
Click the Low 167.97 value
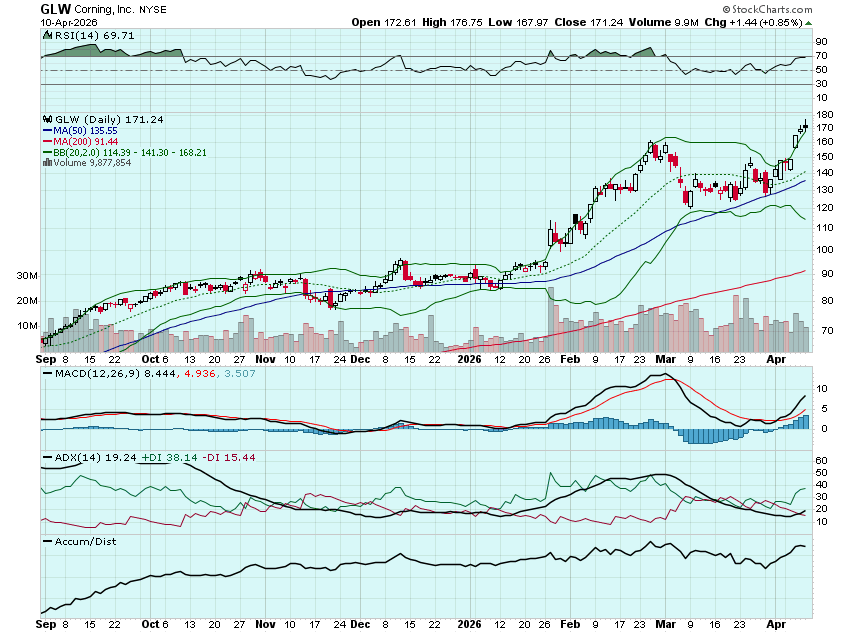coord(518,23)
